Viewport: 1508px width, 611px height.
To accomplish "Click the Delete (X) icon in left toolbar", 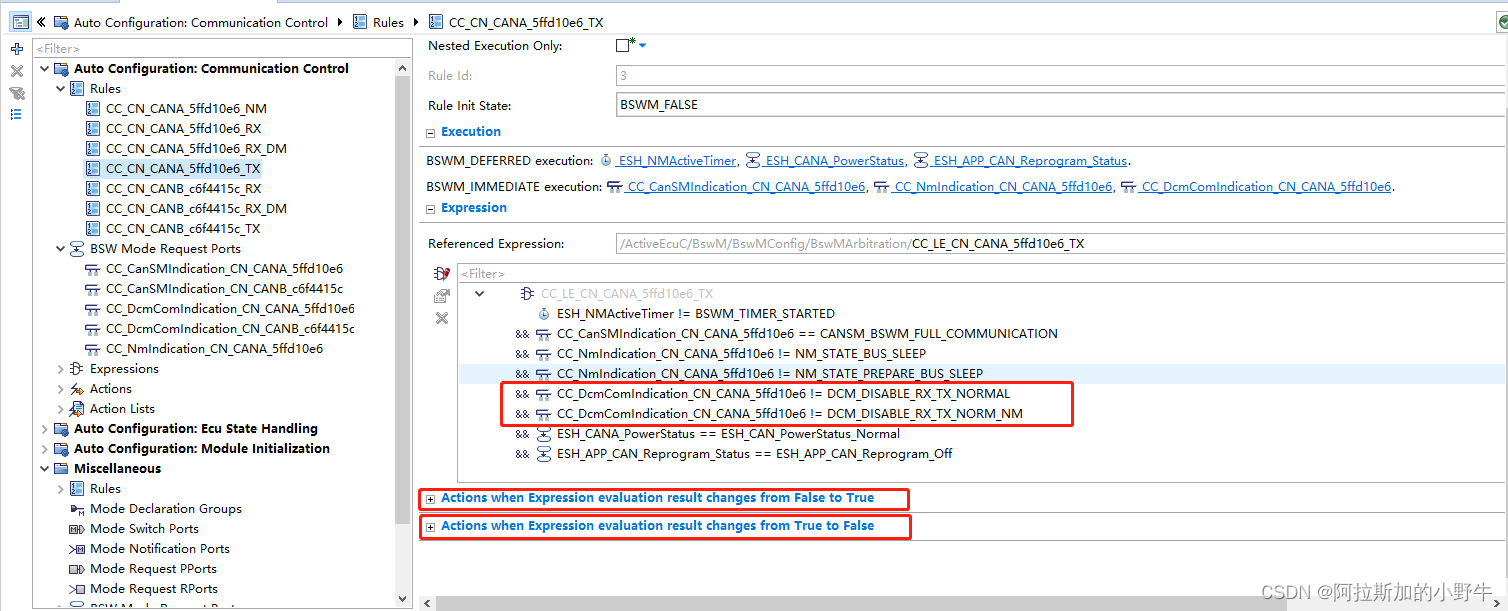I will [16, 70].
